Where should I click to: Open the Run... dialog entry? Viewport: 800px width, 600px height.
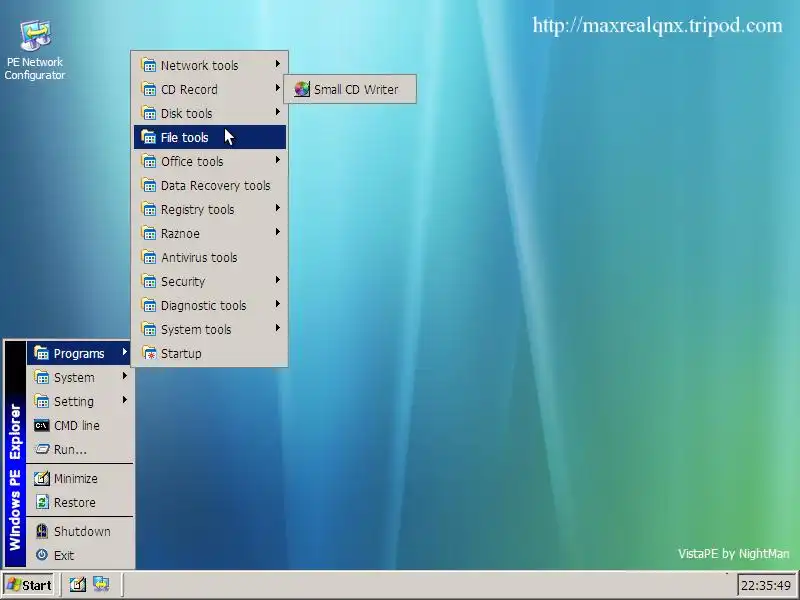(80, 449)
